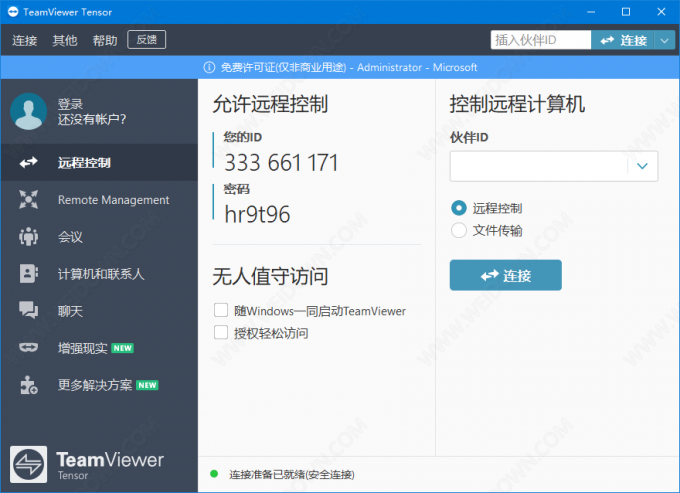Click the TeamViewer icon in title bar

[x=13, y=12]
